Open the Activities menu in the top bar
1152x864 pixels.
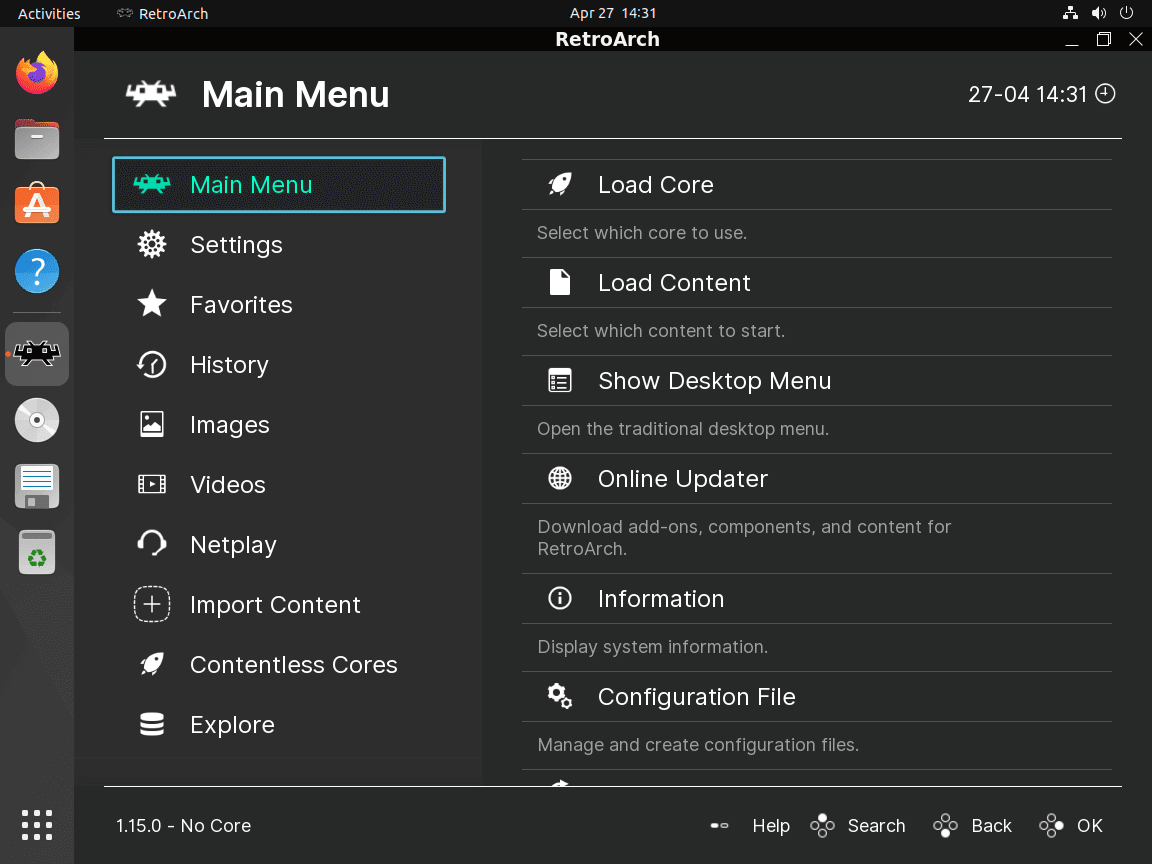49,13
